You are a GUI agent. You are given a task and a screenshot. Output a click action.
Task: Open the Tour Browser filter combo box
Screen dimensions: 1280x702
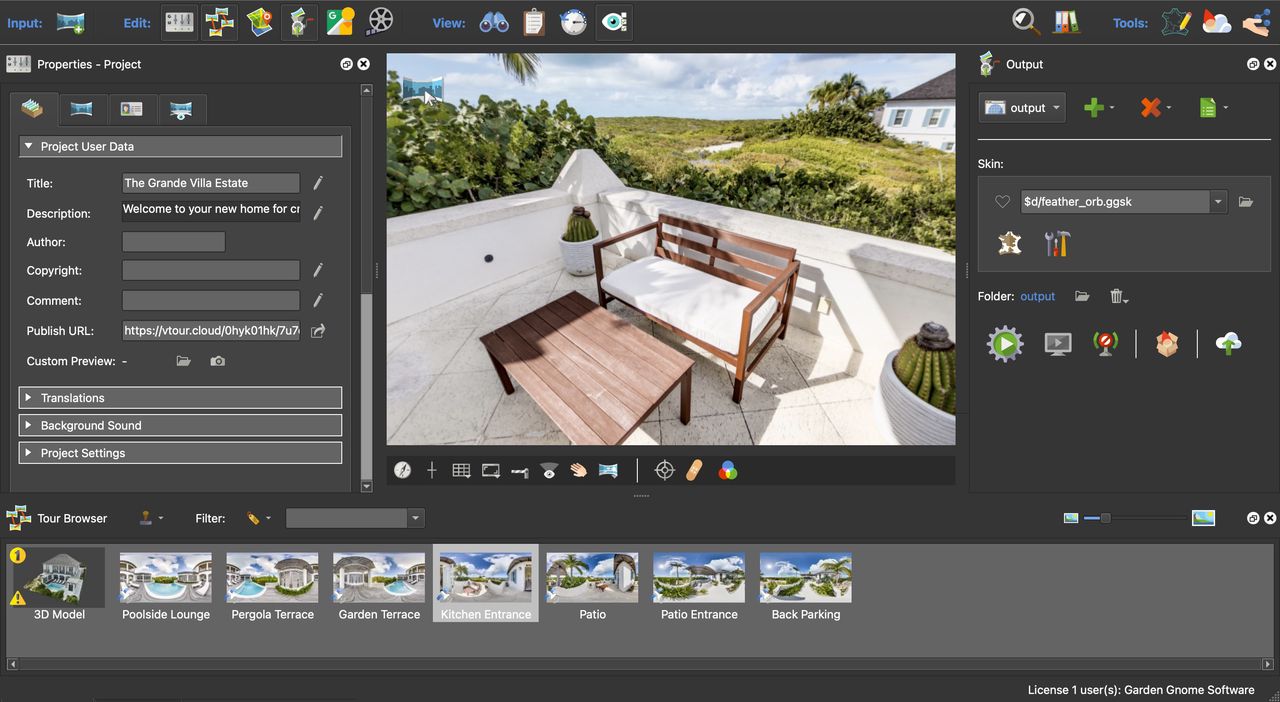(x=355, y=518)
